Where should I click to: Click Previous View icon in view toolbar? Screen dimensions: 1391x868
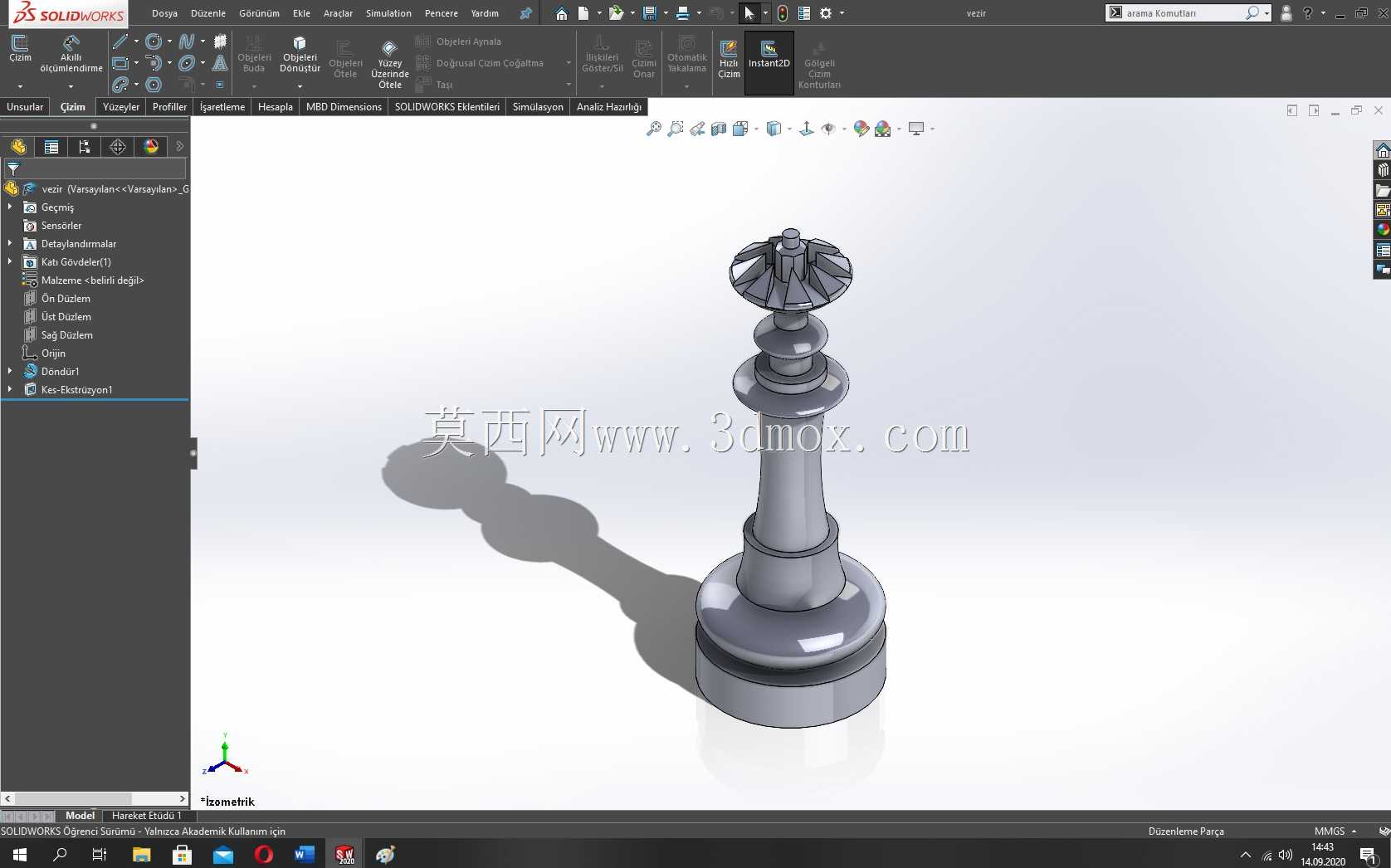tap(697, 129)
